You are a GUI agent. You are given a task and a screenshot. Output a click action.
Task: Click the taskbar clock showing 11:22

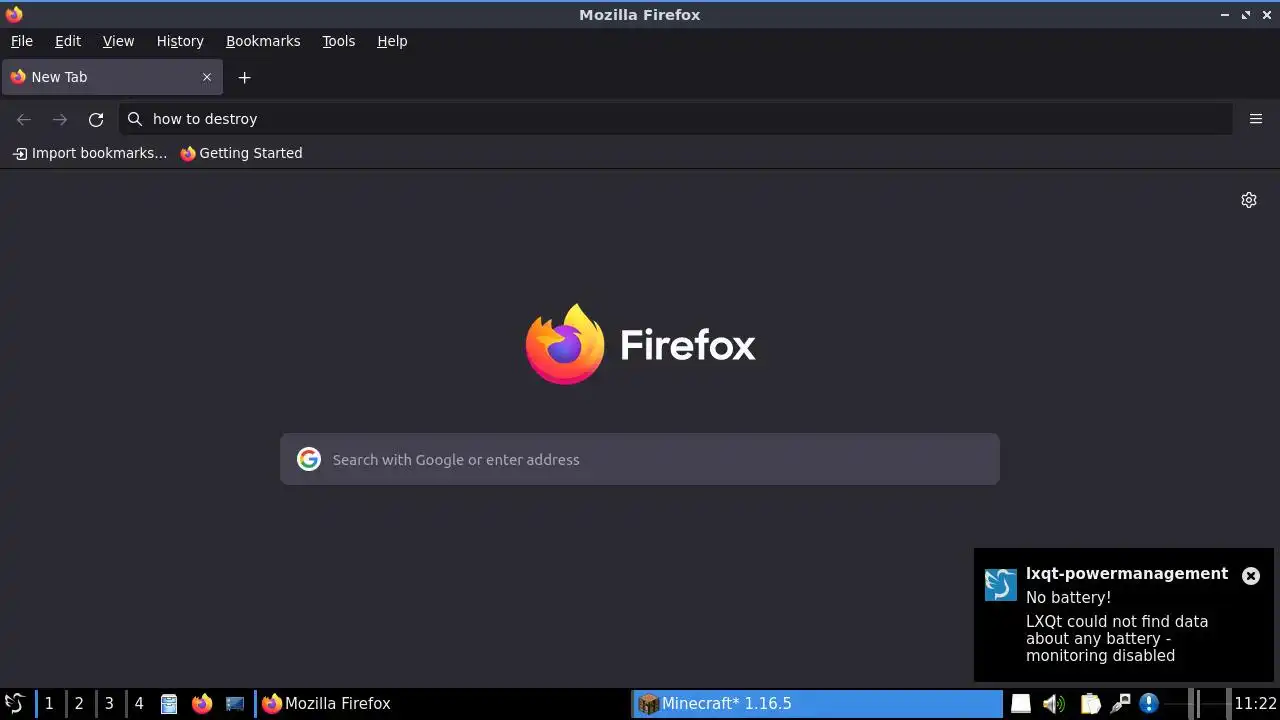click(x=1255, y=704)
